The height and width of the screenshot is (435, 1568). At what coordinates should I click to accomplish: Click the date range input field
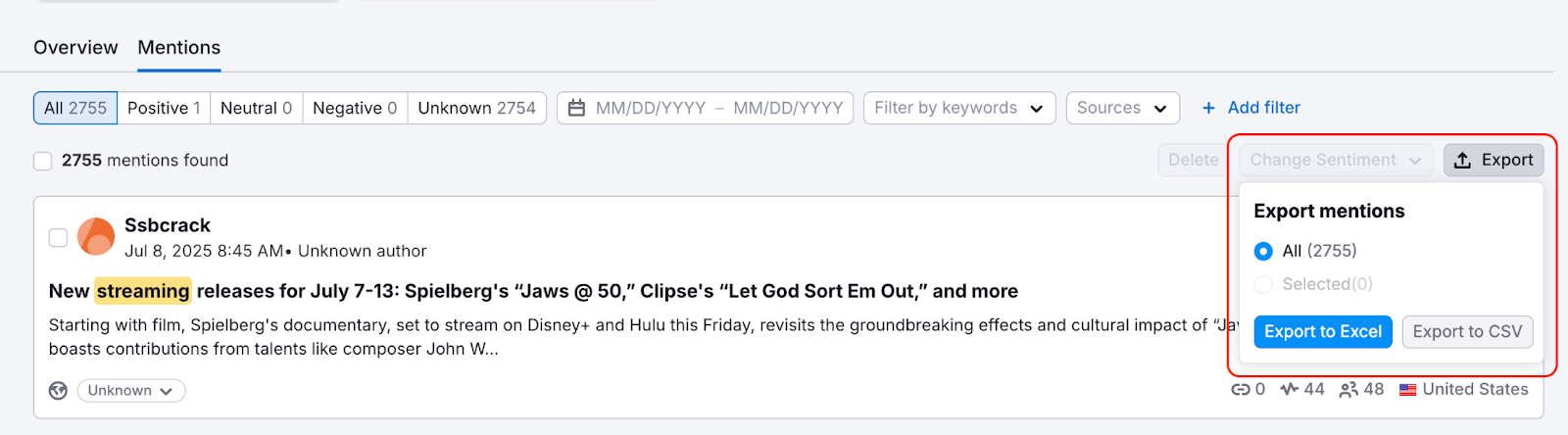[718, 108]
